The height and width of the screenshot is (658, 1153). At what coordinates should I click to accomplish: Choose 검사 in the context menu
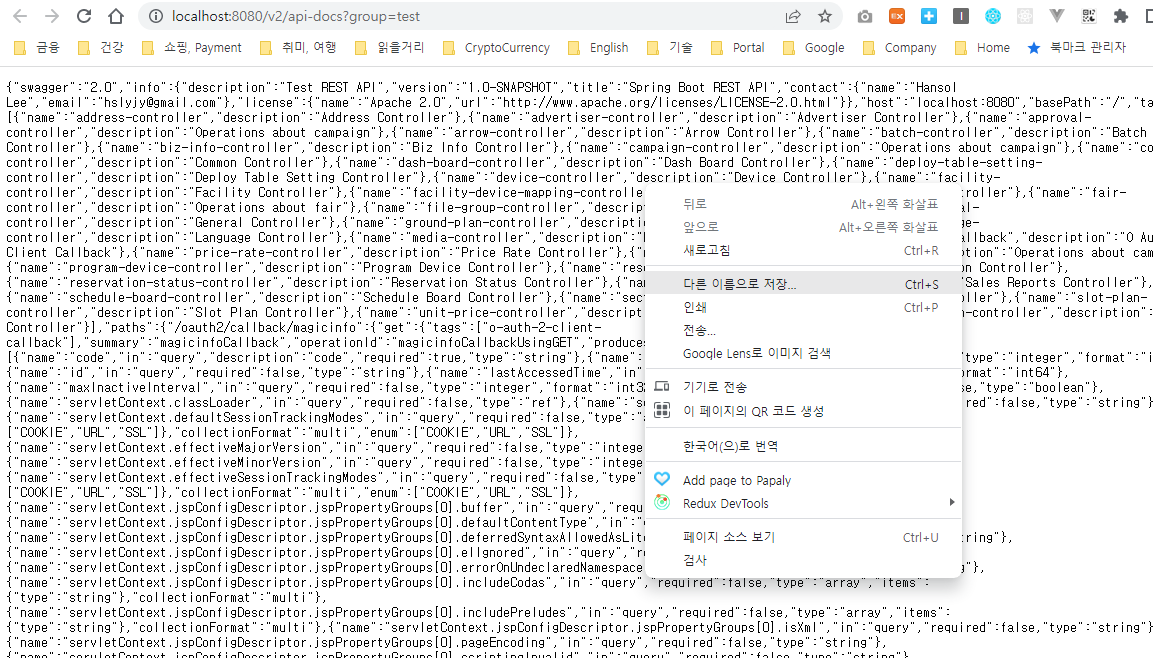pos(803,560)
